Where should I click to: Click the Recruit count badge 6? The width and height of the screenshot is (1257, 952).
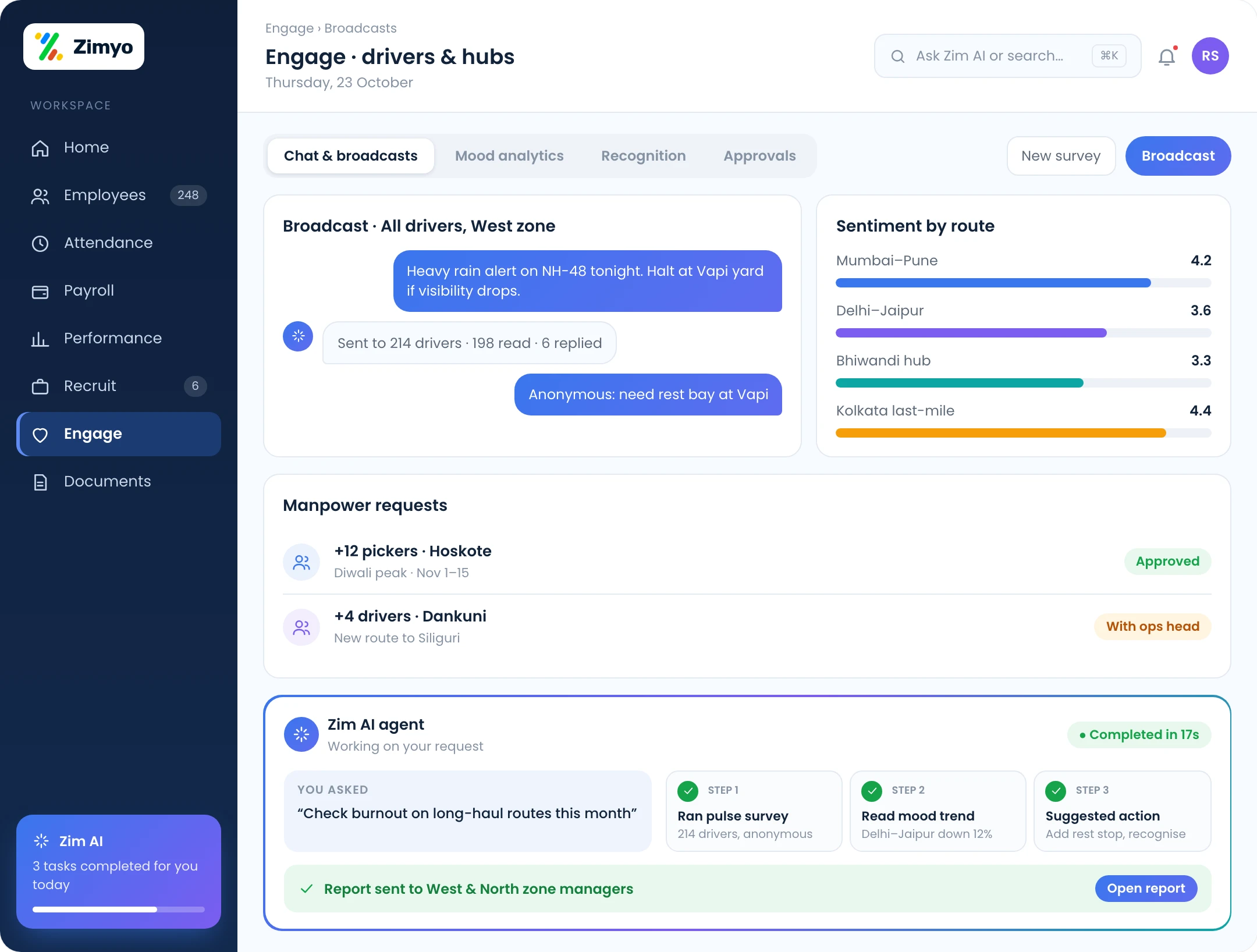tap(195, 386)
